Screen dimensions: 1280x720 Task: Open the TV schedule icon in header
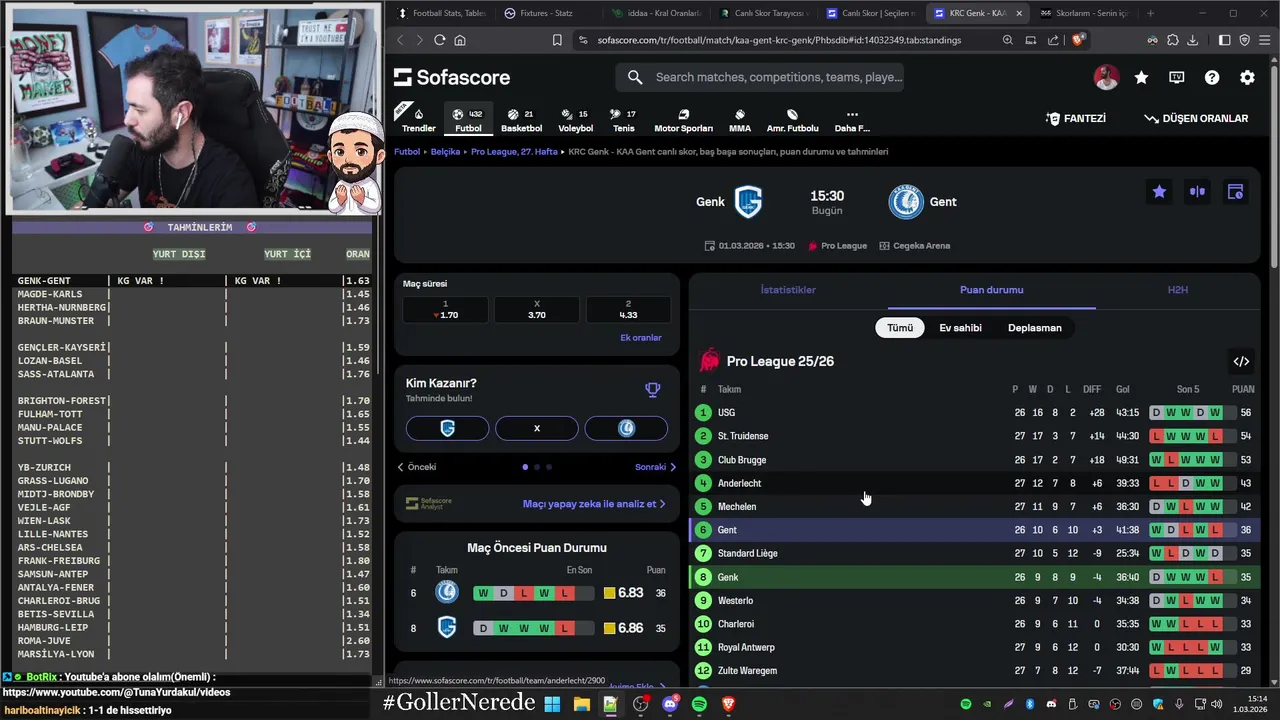click(x=1177, y=77)
